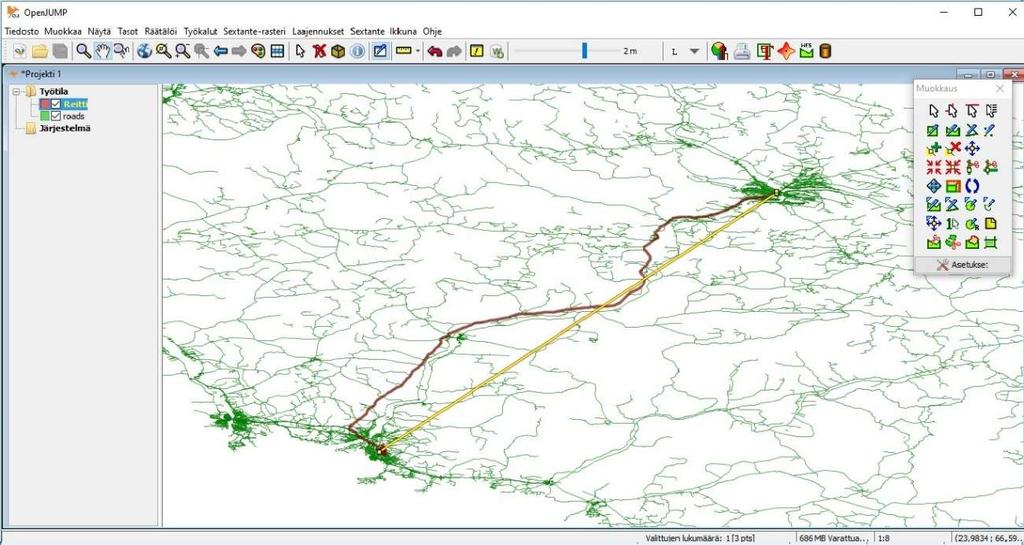This screenshot has height=545, width=1024.
Task: Open the Tiedosto menu
Action: [22, 31]
